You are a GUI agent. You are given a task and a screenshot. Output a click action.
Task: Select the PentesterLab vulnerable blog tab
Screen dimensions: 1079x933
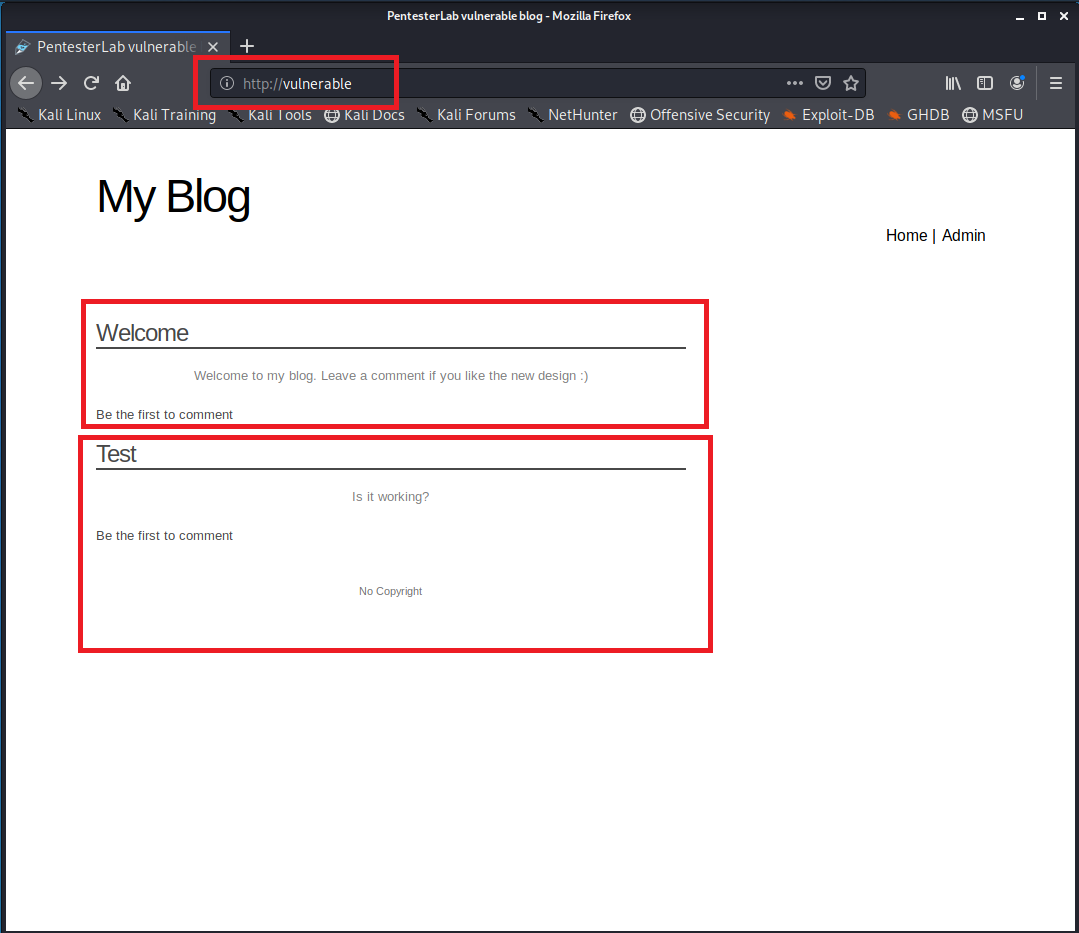115,47
